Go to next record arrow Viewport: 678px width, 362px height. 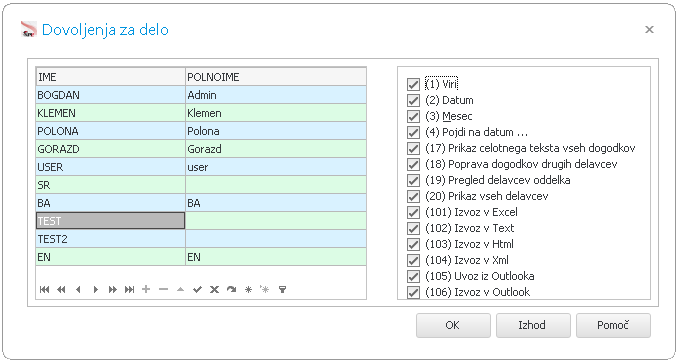click(x=96, y=290)
